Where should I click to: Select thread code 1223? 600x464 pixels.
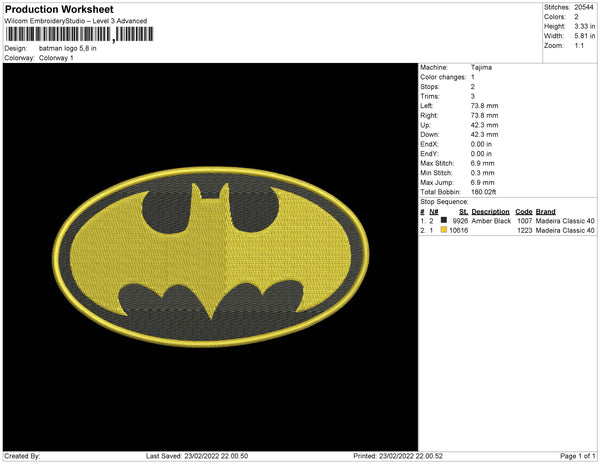point(525,231)
